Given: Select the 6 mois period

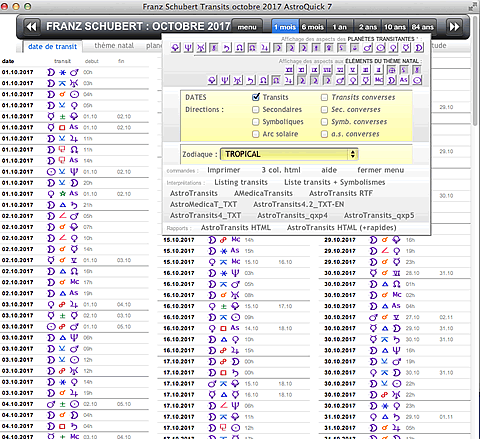Looking at the screenshot, I should click(313, 27).
